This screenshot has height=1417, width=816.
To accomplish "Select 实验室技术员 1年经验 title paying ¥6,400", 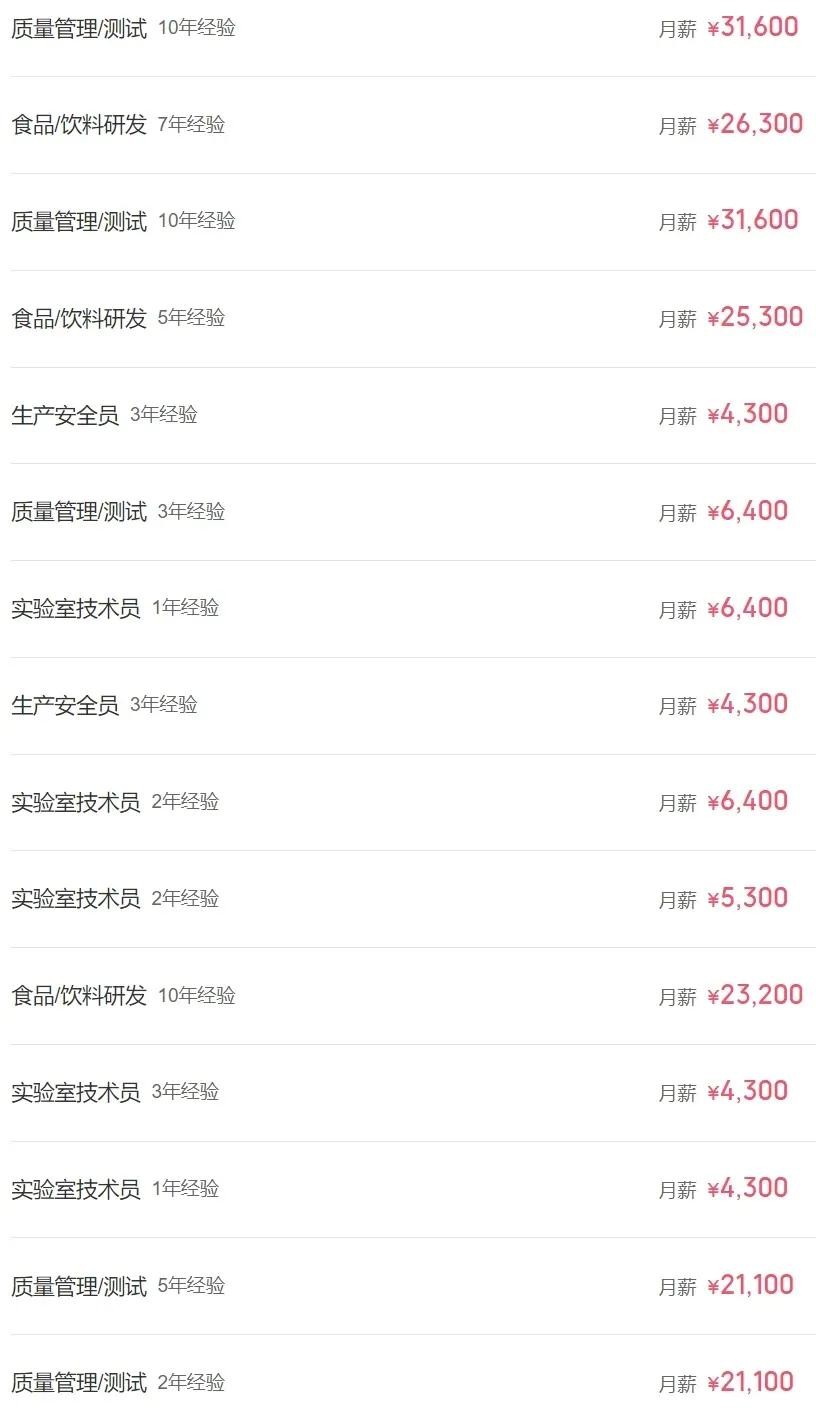I will (x=76, y=608).
